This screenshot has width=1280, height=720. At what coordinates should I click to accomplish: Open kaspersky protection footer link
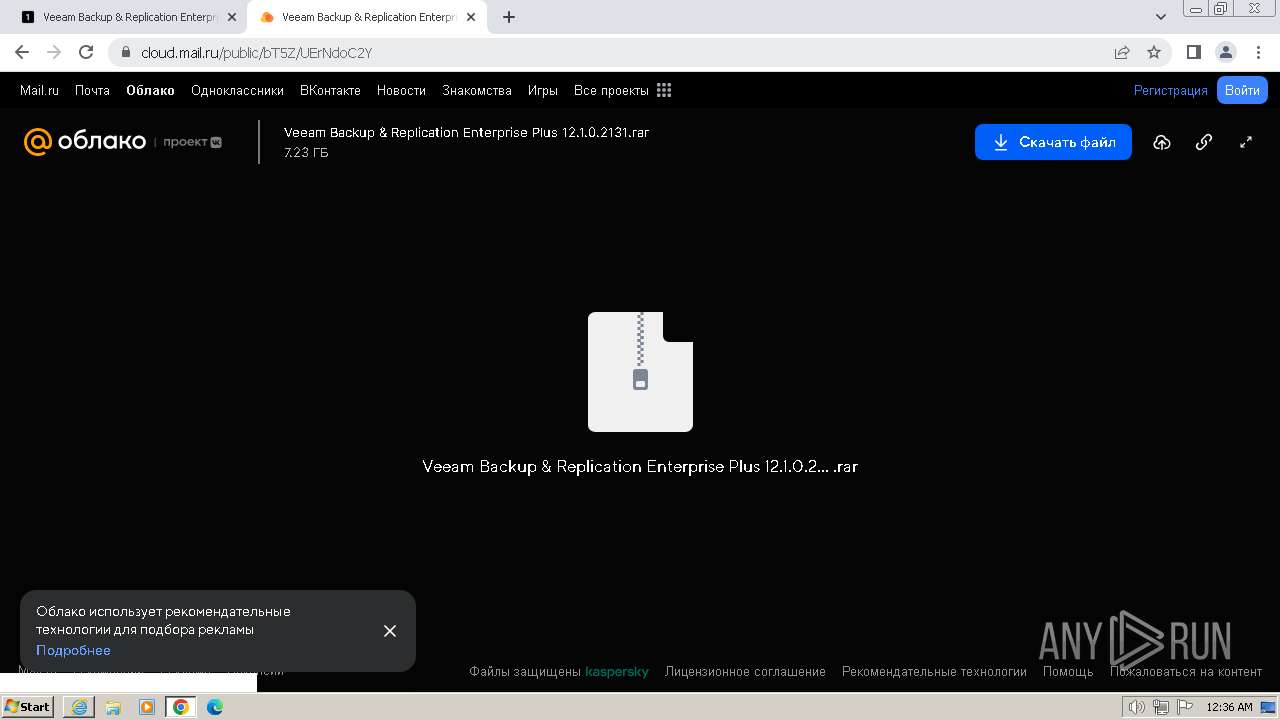(x=617, y=672)
